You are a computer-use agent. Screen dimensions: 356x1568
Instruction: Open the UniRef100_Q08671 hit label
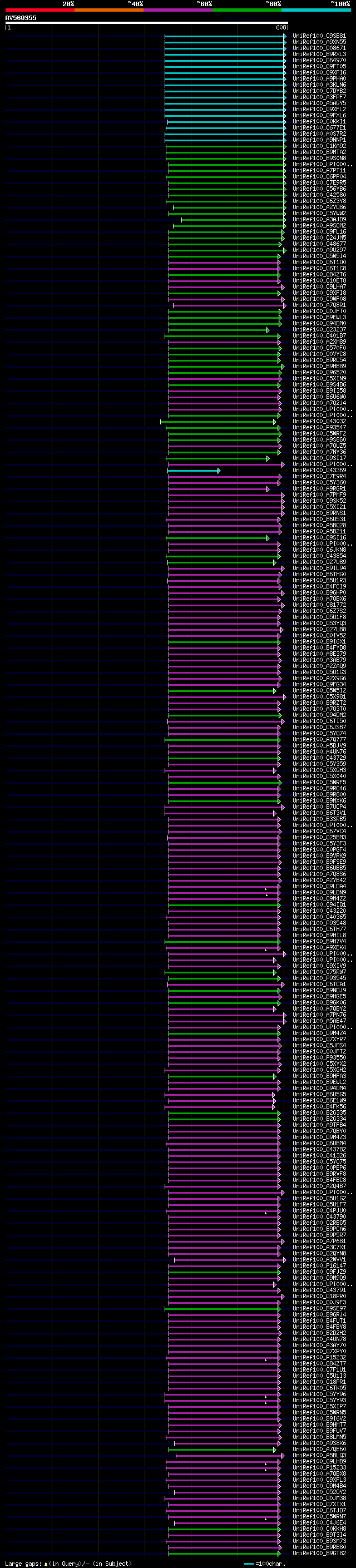(319, 49)
